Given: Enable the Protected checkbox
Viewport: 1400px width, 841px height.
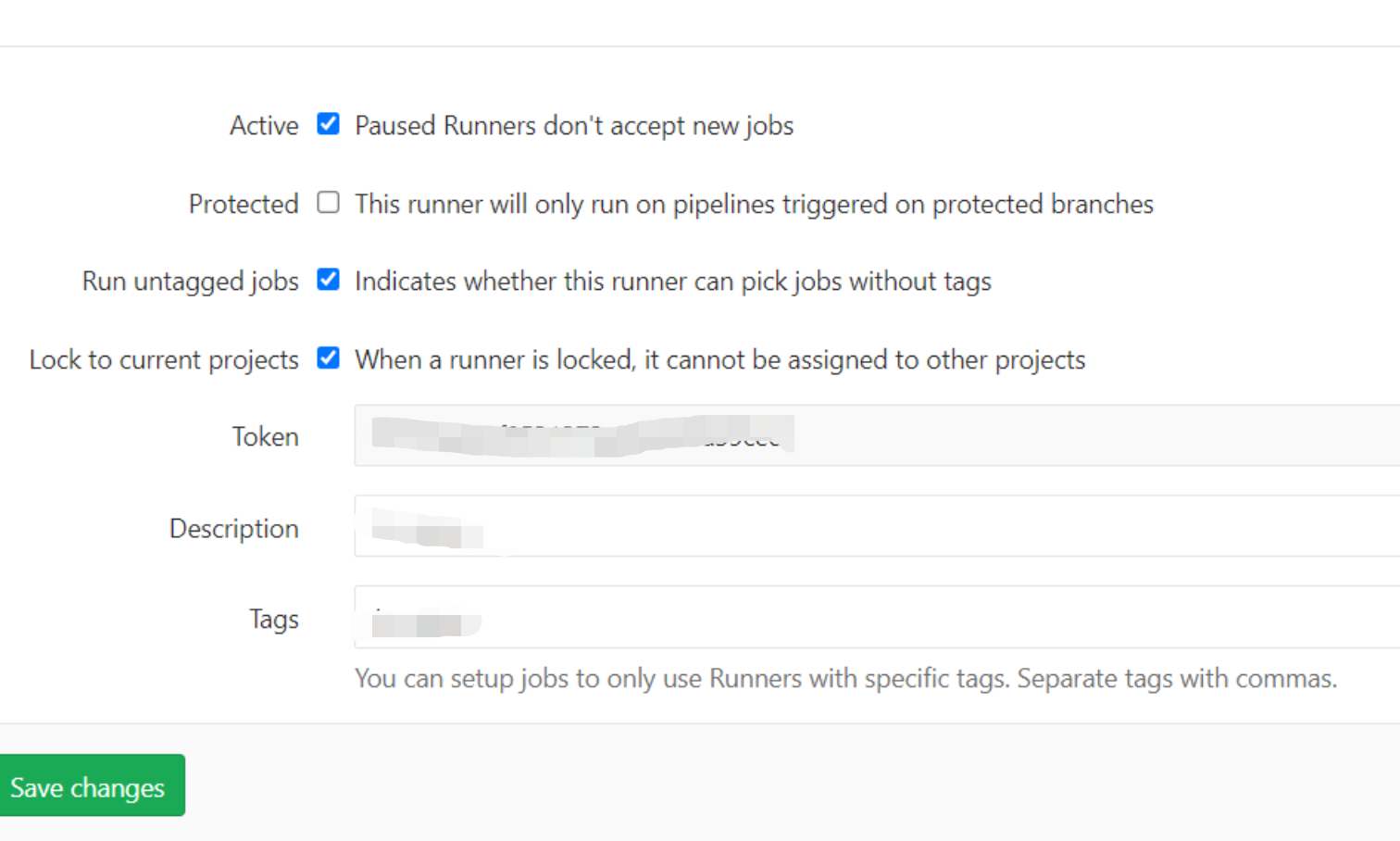Looking at the screenshot, I should (328, 202).
